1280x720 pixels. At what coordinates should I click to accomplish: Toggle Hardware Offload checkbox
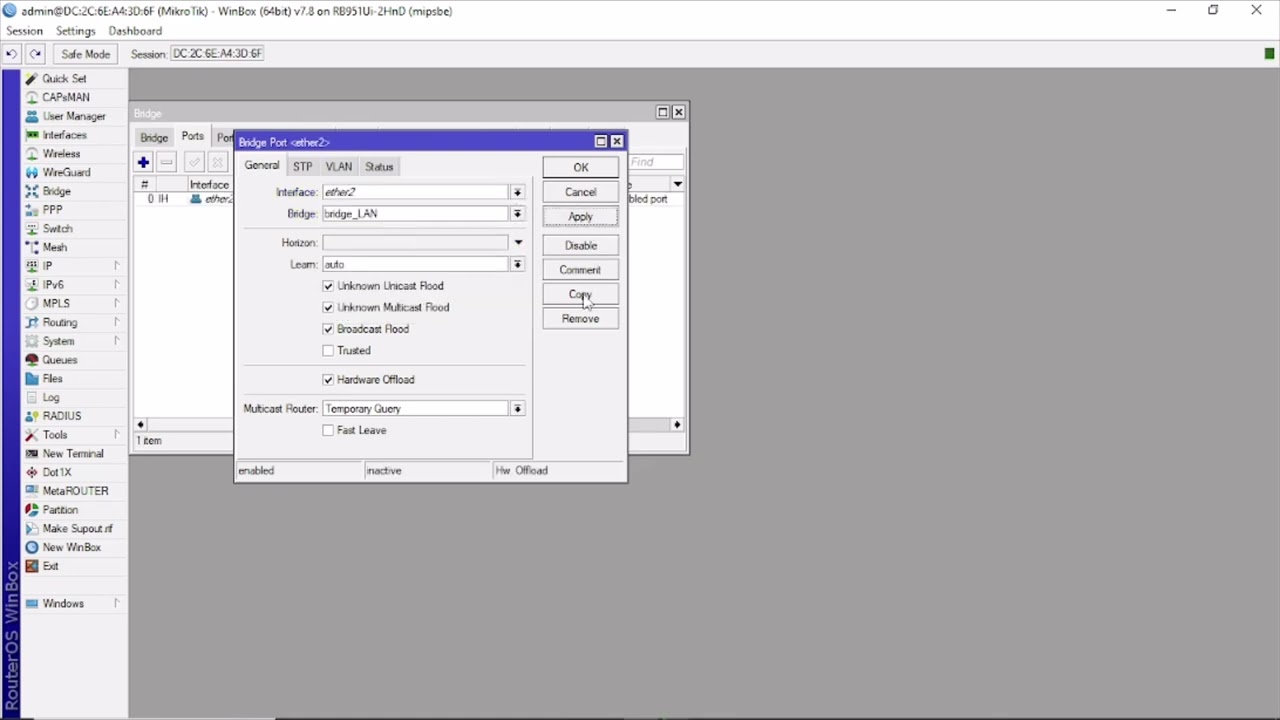(328, 380)
